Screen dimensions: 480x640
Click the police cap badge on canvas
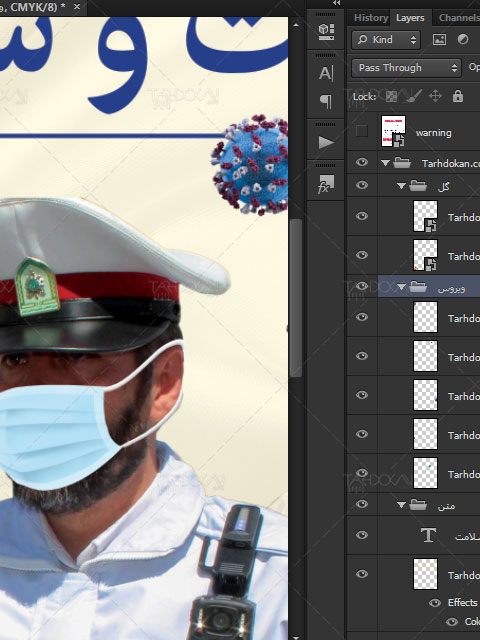click(x=38, y=286)
